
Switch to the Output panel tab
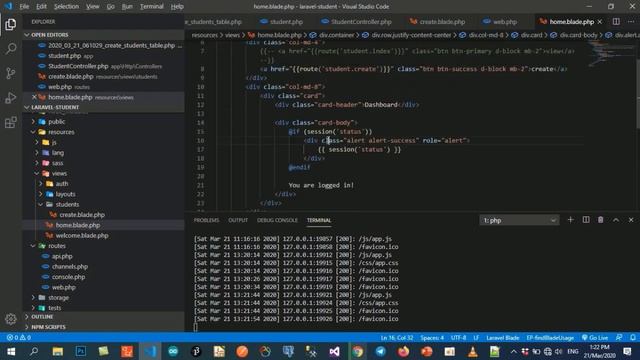(238, 220)
